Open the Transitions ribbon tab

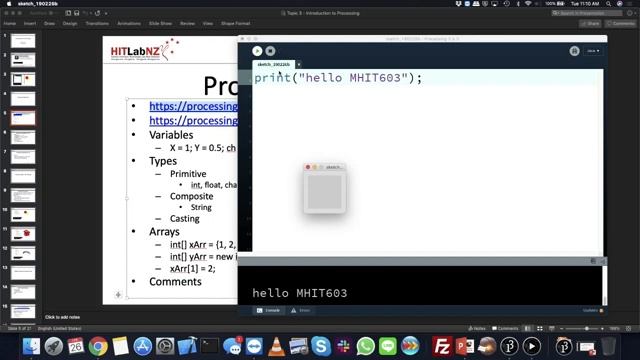97,24
